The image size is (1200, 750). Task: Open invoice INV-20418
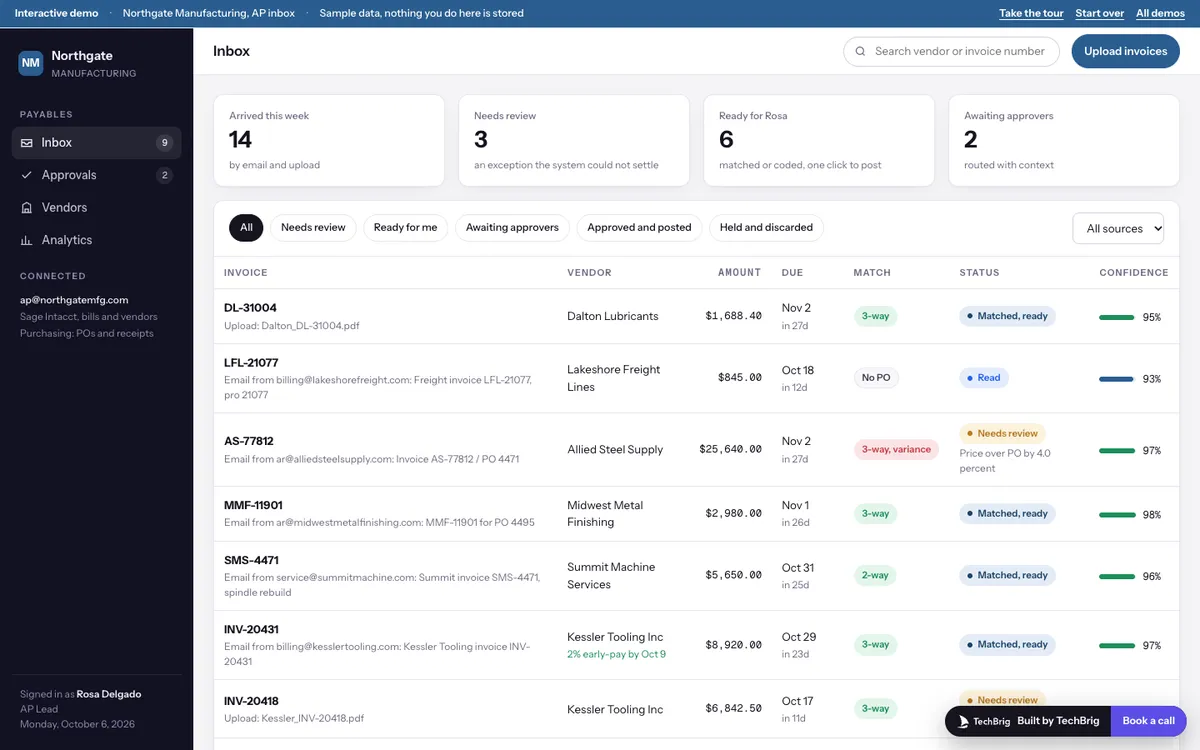click(251, 701)
